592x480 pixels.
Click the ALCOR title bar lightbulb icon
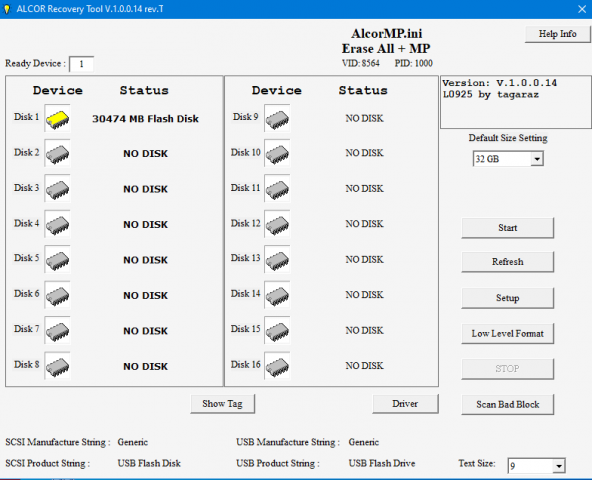7,9
